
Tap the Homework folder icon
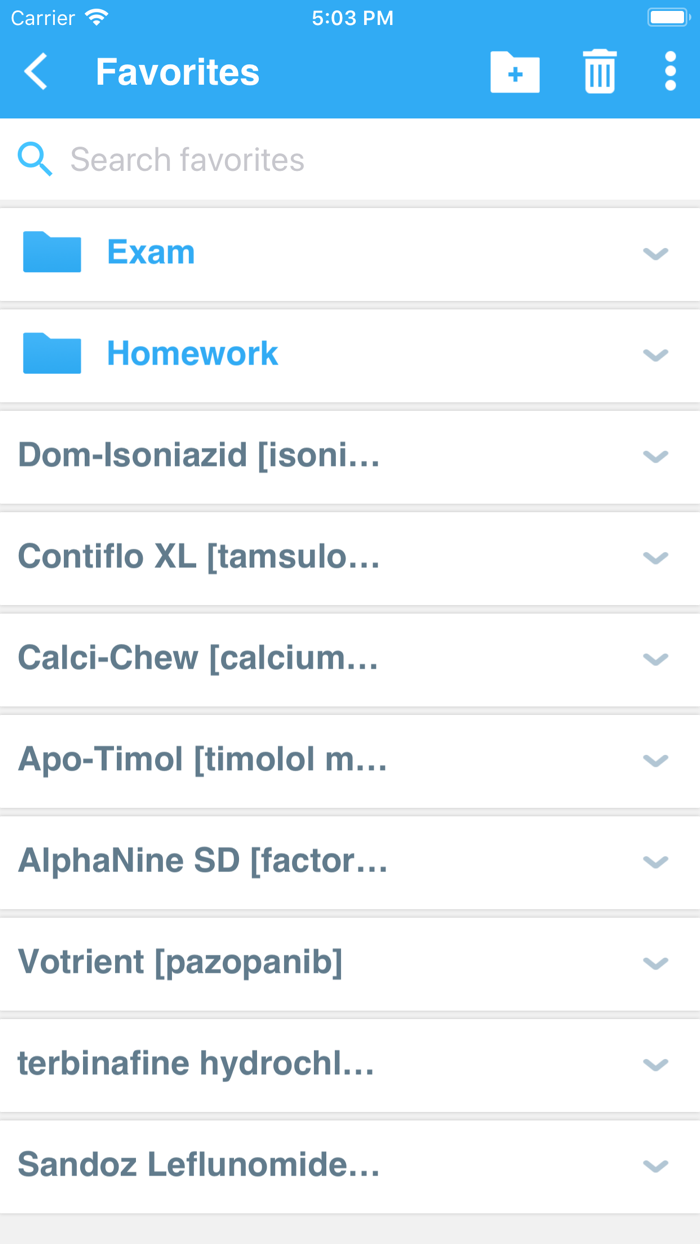(52, 353)
